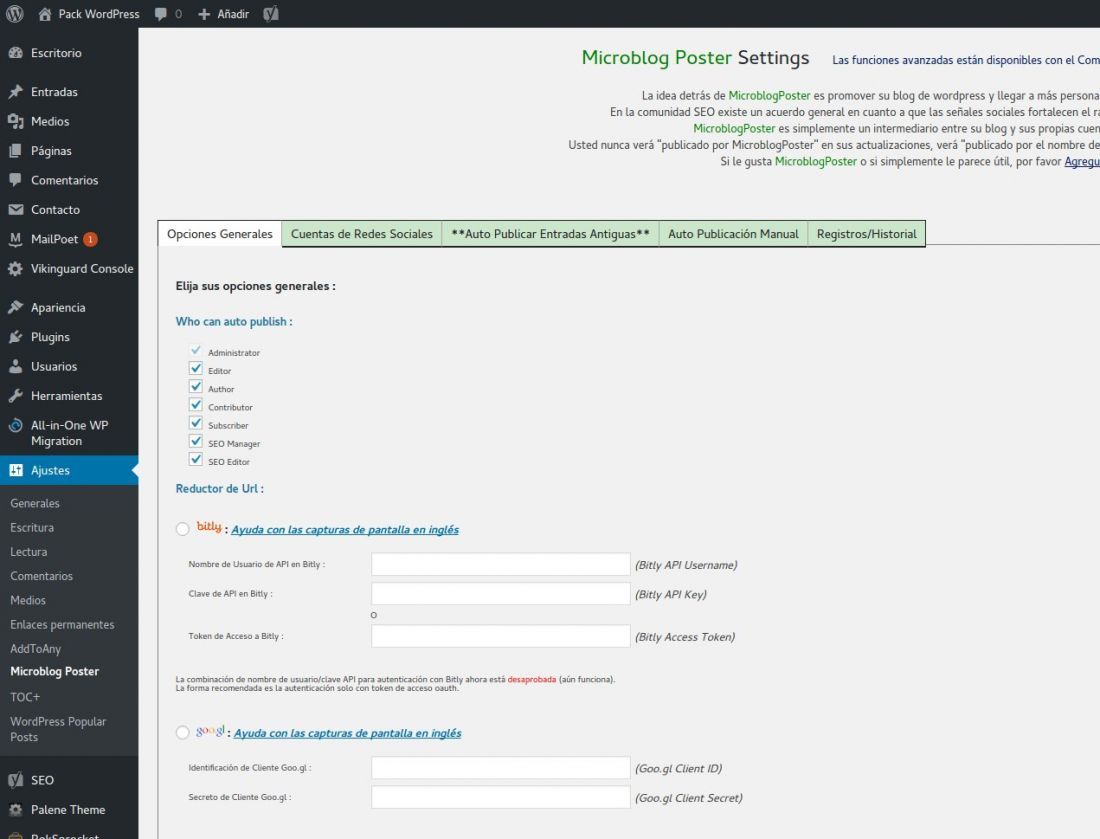This screenshot has width=1100, height=839.
Task: Click the plus icon next to Añadir
Action: tap(204, 14)
